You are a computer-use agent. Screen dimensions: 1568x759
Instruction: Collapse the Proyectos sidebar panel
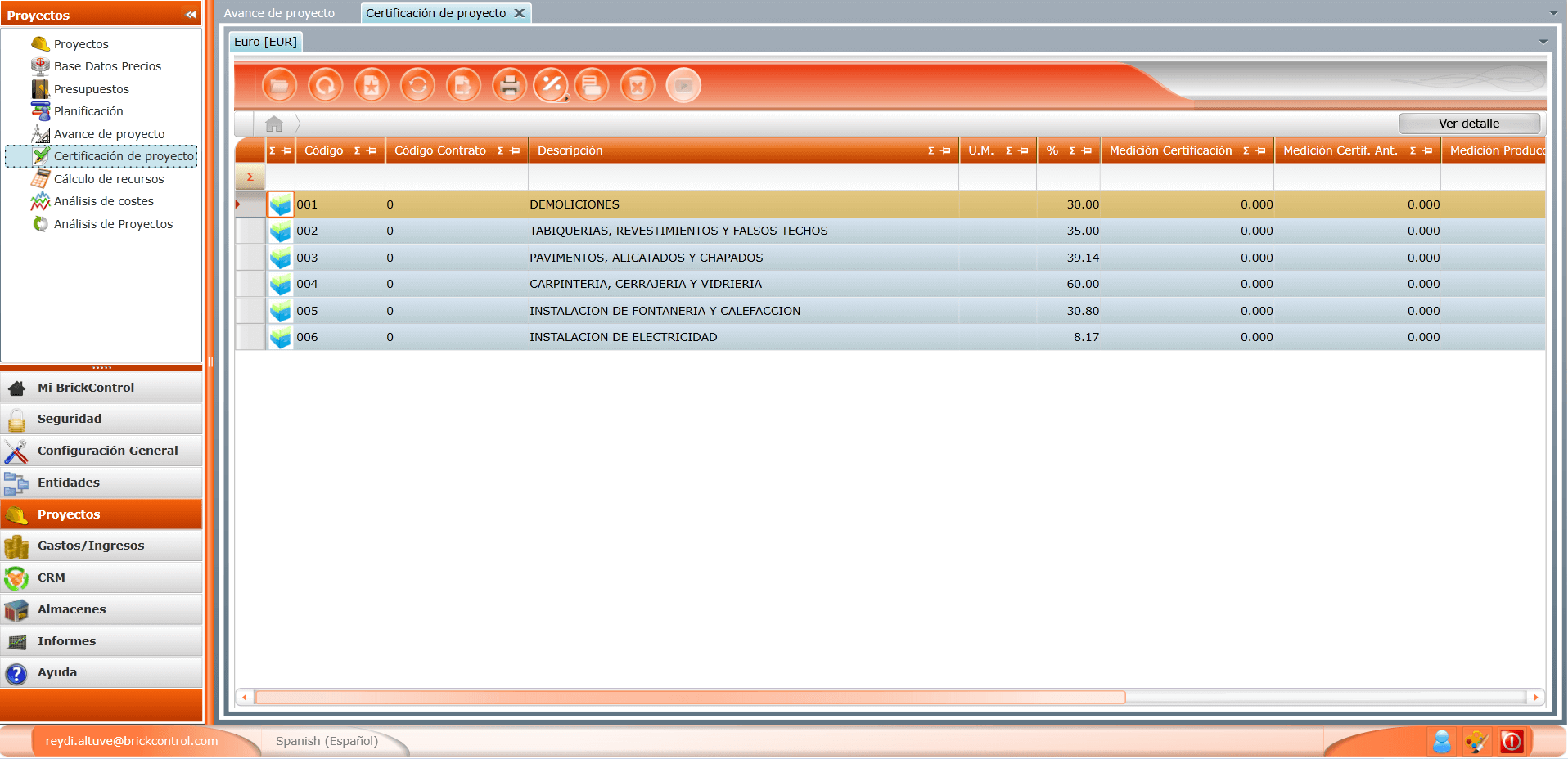pos(191,15)
